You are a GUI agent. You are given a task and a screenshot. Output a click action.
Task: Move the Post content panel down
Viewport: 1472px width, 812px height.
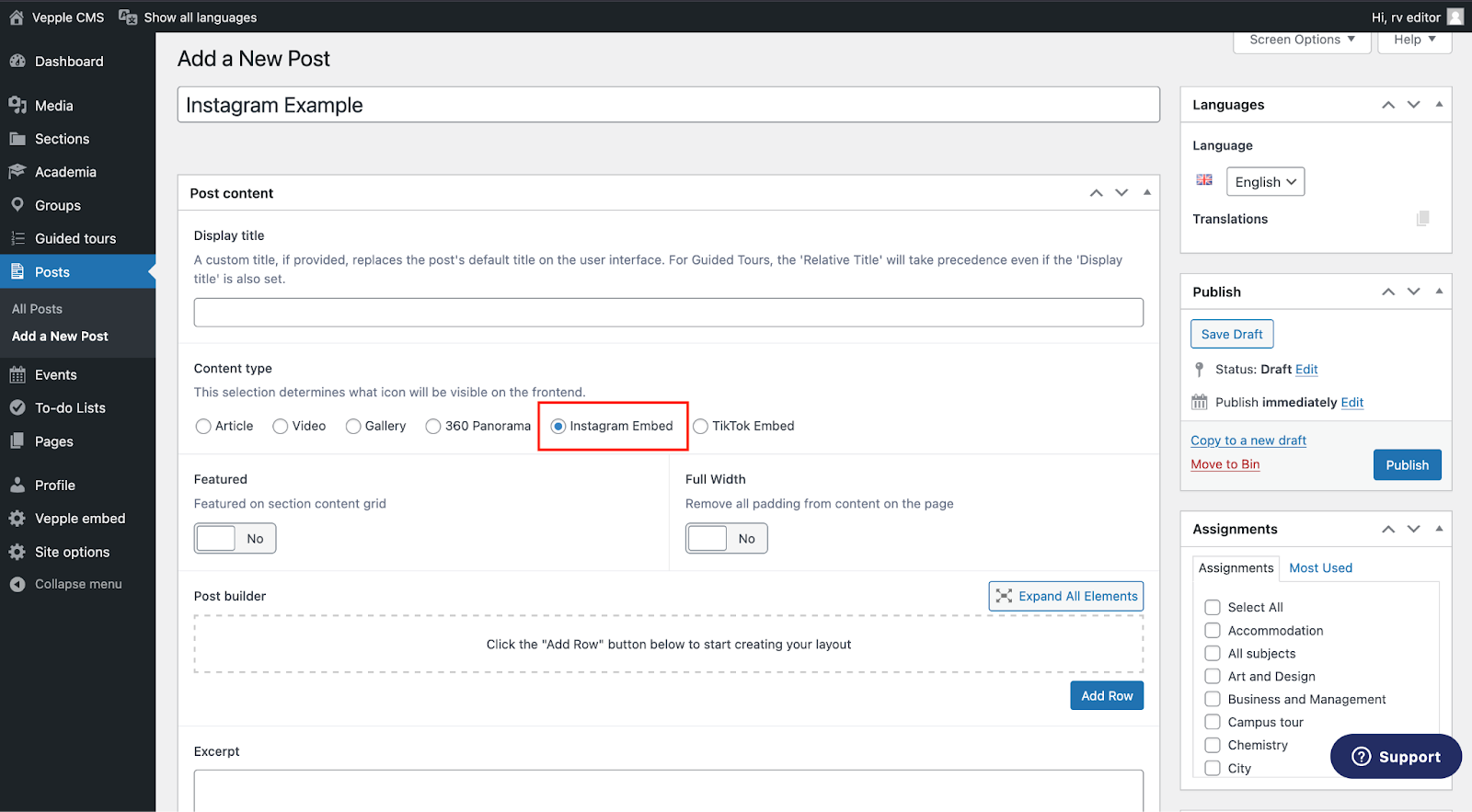1121,193
